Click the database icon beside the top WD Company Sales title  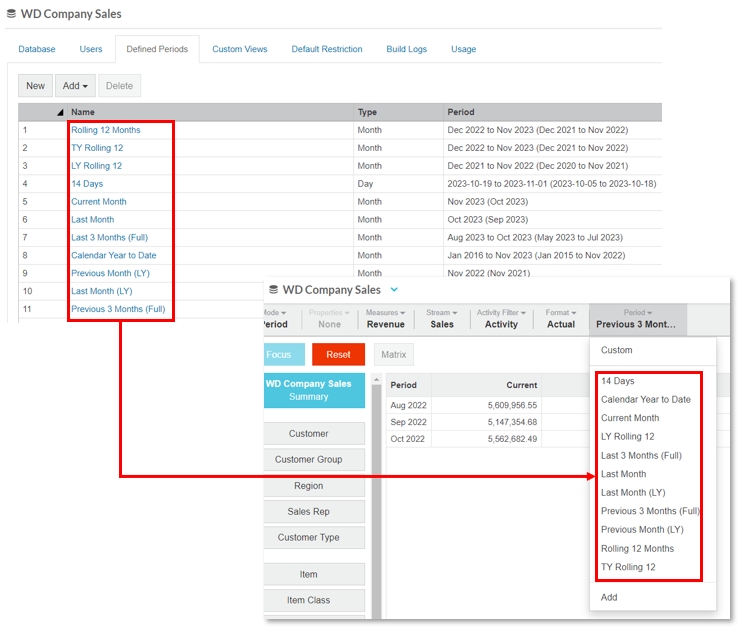pos(10,15)
